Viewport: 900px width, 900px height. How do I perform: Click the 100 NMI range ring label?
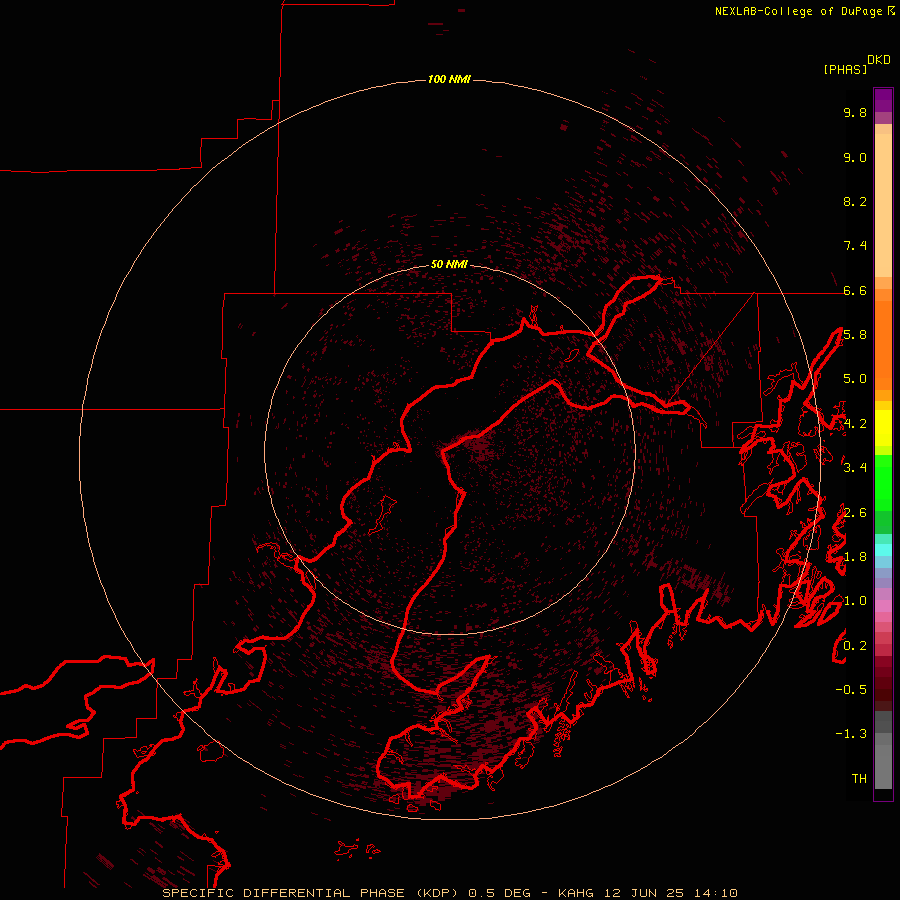click(x=449, y=79)
